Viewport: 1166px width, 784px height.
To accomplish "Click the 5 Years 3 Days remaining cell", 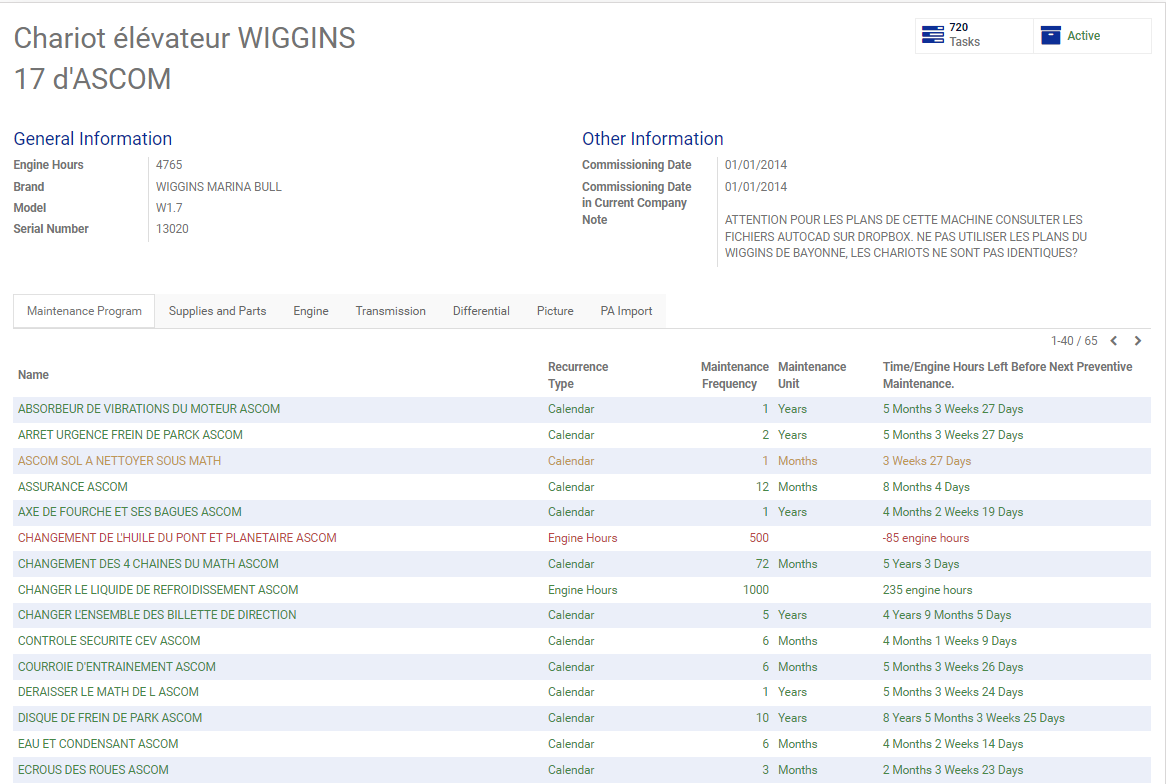I will [x=921, y=564].
